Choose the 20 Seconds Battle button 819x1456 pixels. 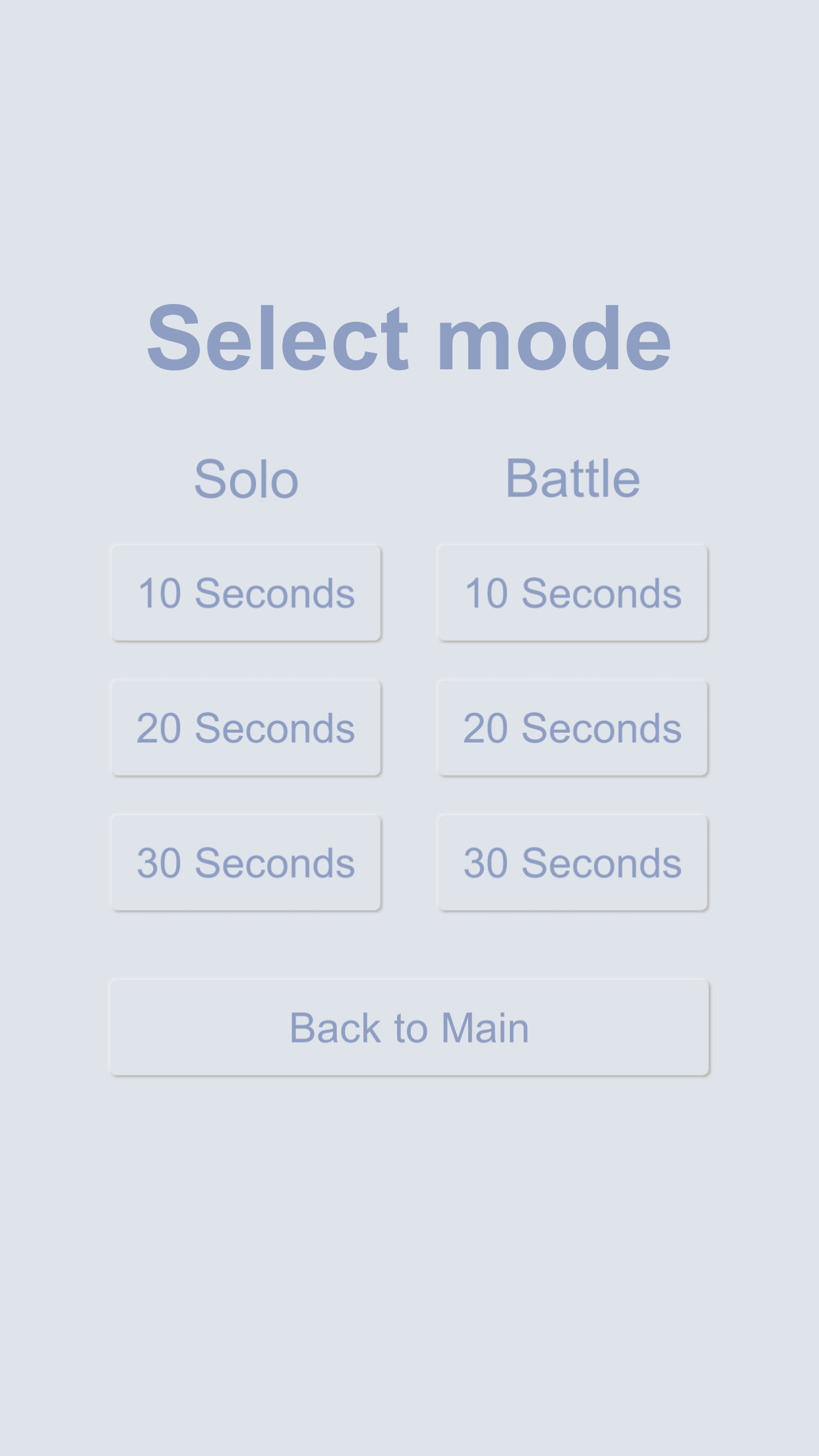pos(573,728)
